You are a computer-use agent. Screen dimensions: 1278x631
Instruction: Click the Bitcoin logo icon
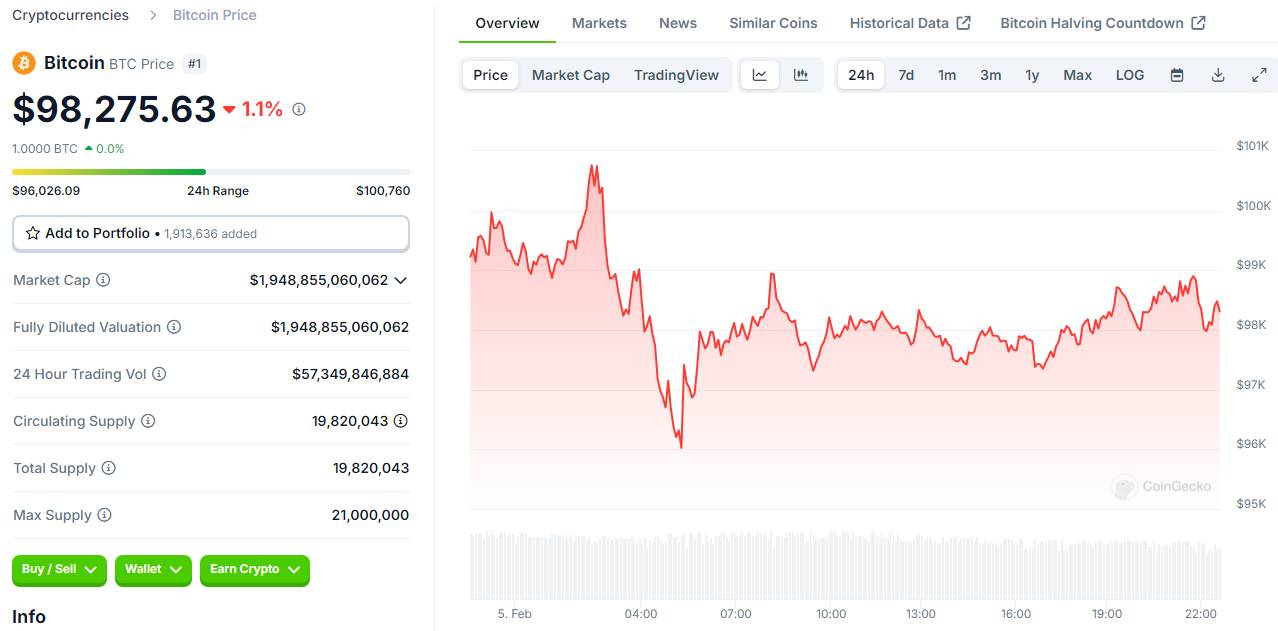click(24, 63)
